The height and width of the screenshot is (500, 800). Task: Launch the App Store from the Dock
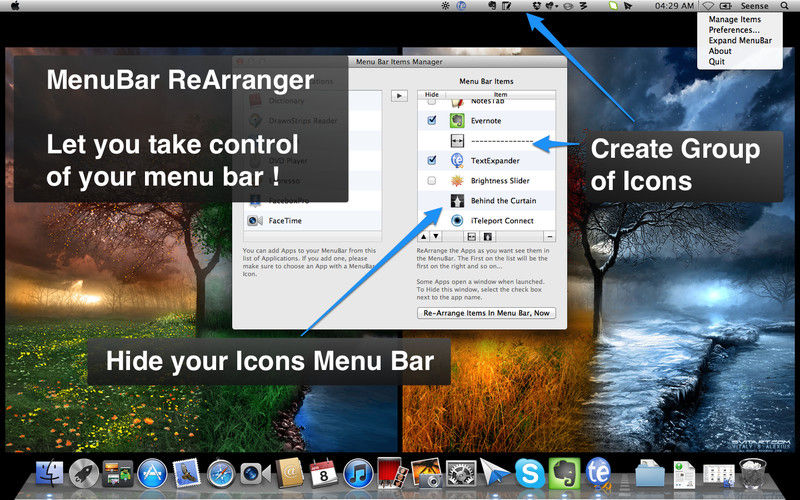tap(152, 473)
